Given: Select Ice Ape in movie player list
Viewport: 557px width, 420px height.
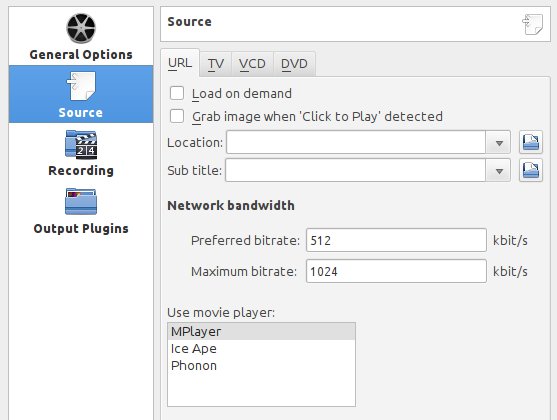Looking at the screenshot, I should (x=261, y=349).
